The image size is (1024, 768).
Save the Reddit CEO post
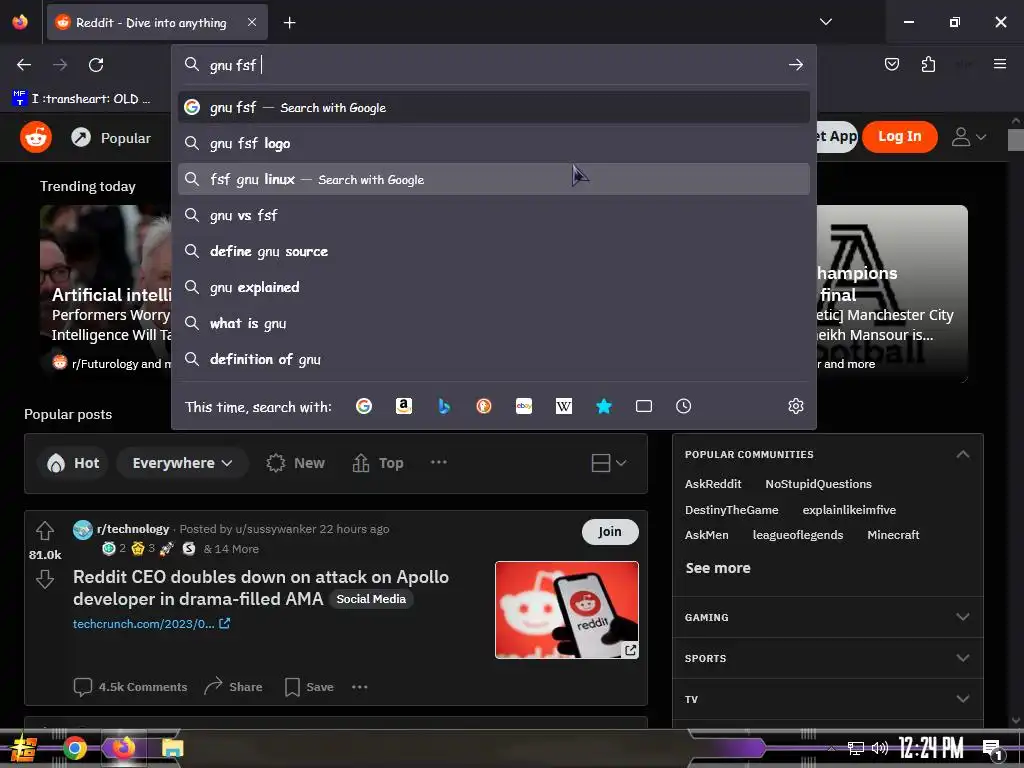(x=310, y=687)
